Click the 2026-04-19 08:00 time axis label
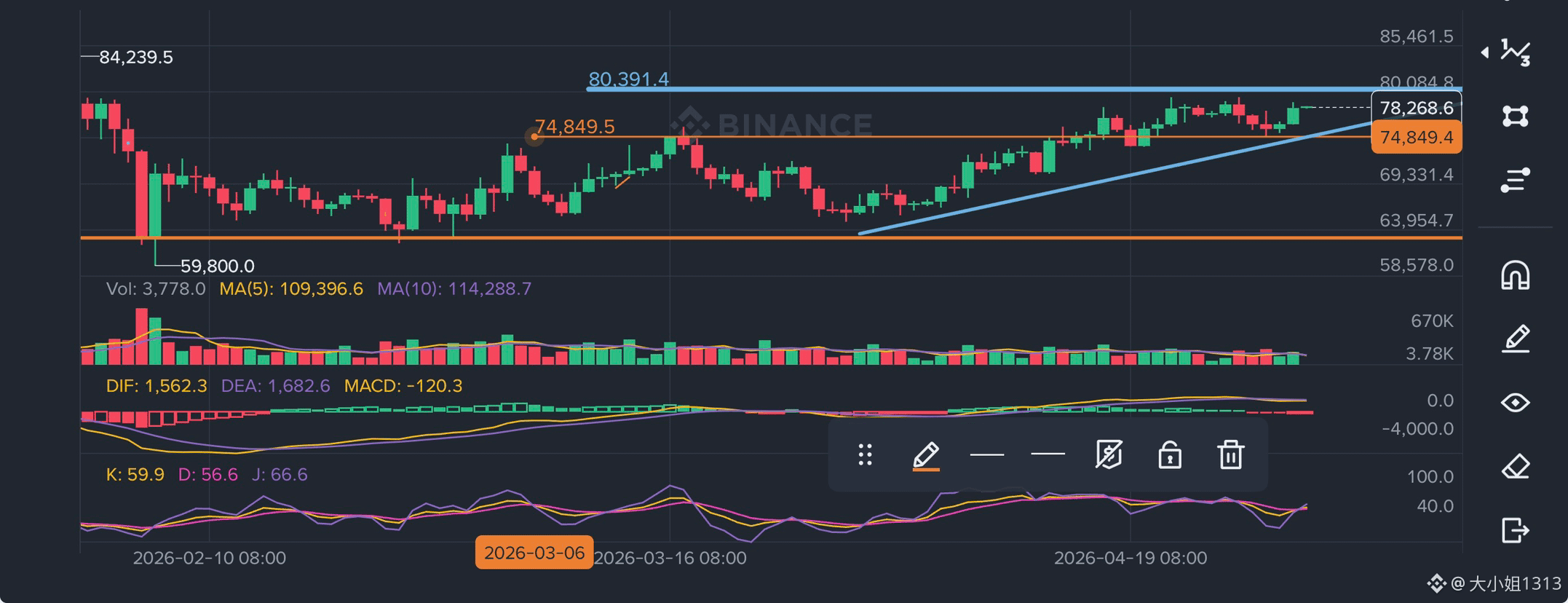 pos(1131,558)
